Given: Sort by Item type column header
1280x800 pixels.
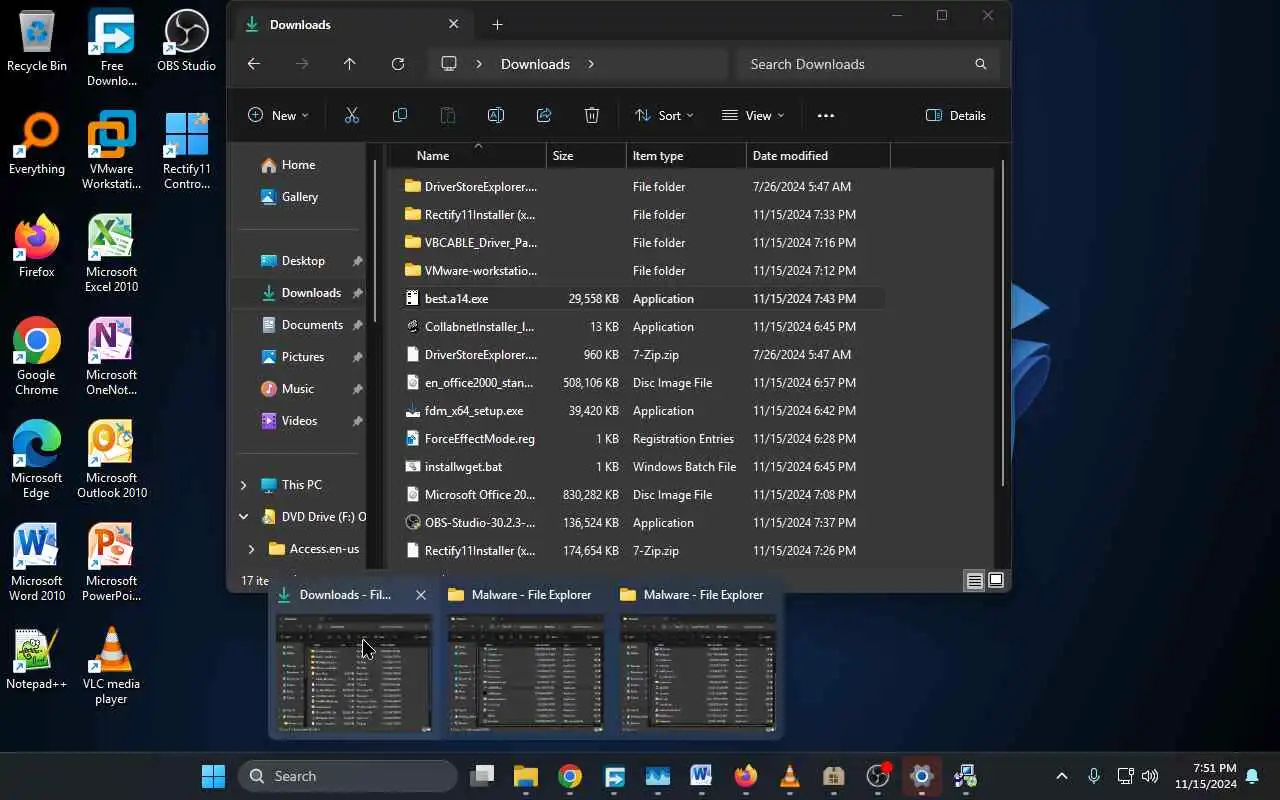Looking at the screenshot, I should click(x=686, y=155).
